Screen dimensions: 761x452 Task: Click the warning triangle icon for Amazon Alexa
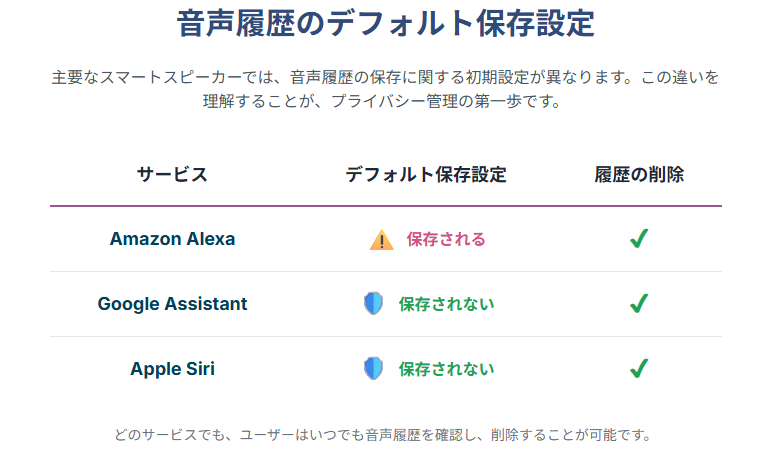[381, 239]
